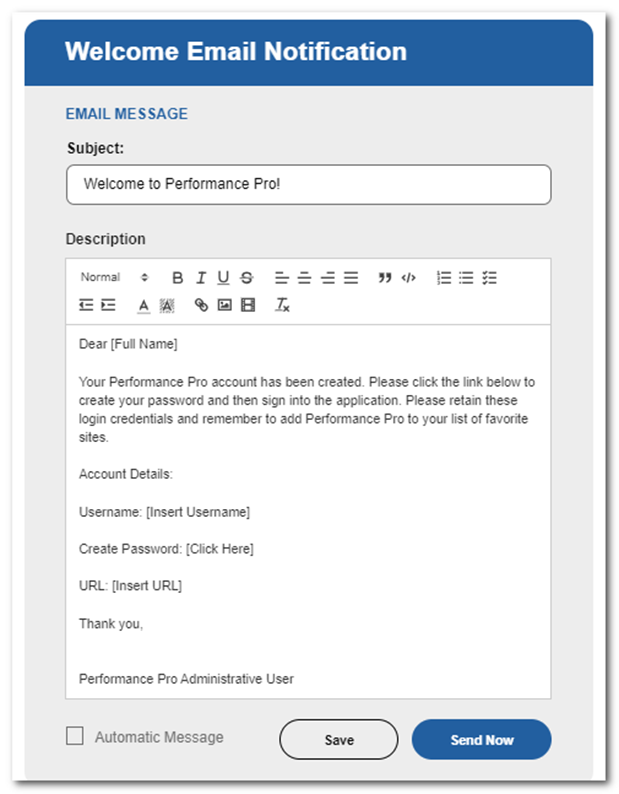Open the Normal heading style dropdown
619x794 pixels.
pos(114,277)
